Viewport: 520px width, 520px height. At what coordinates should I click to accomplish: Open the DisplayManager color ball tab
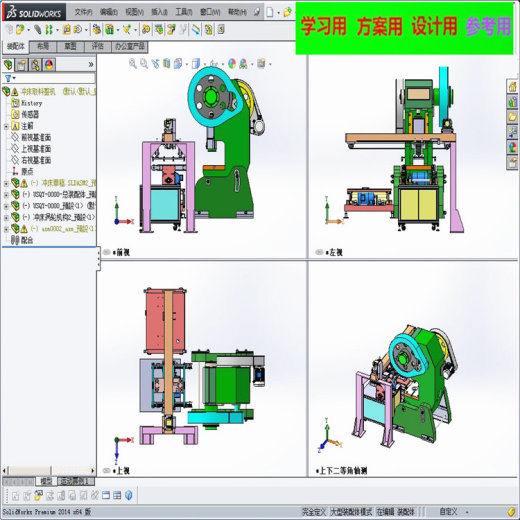(49, 65)
